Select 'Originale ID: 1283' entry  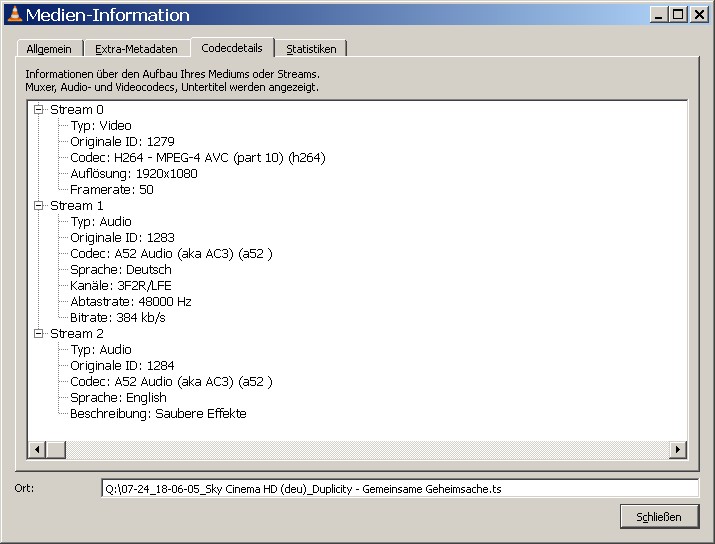[122, 238]
